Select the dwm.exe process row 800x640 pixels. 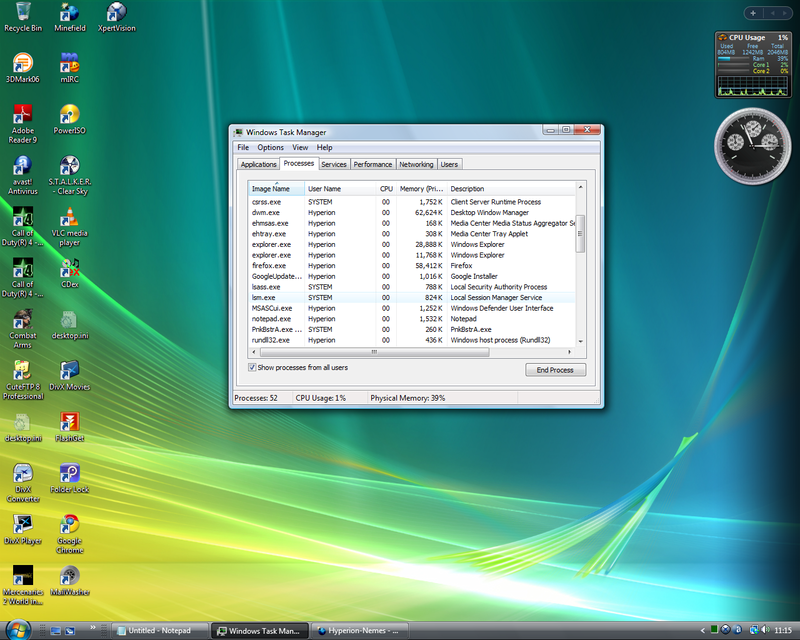pos(412,213)
